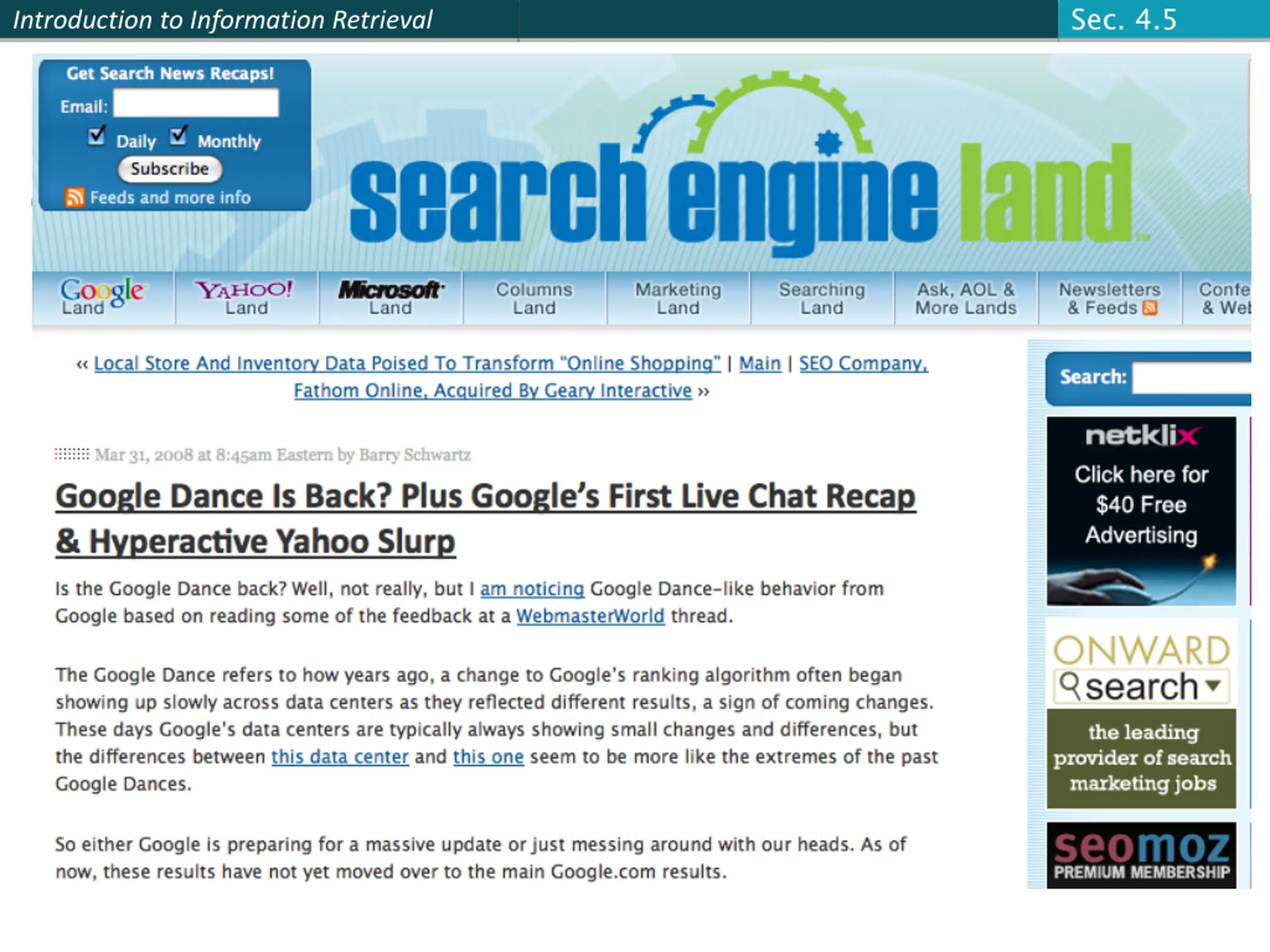Open Local Store And Inventory Data link
This screenshot has width=1270, height=952.
click(x=407, y=363)
